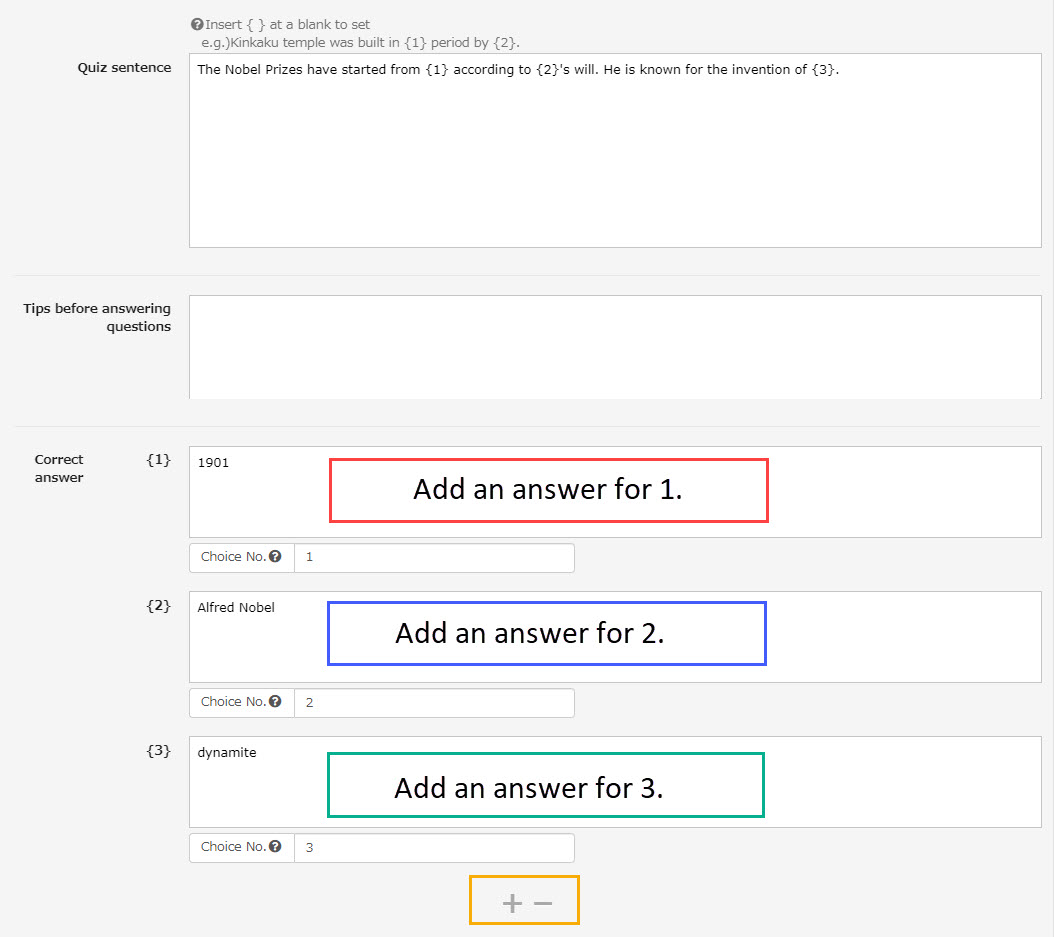Edit the Choice No. input showing 1
Image resolution: width=1054 pixels, height=937 pixels.
click(434, 558)
